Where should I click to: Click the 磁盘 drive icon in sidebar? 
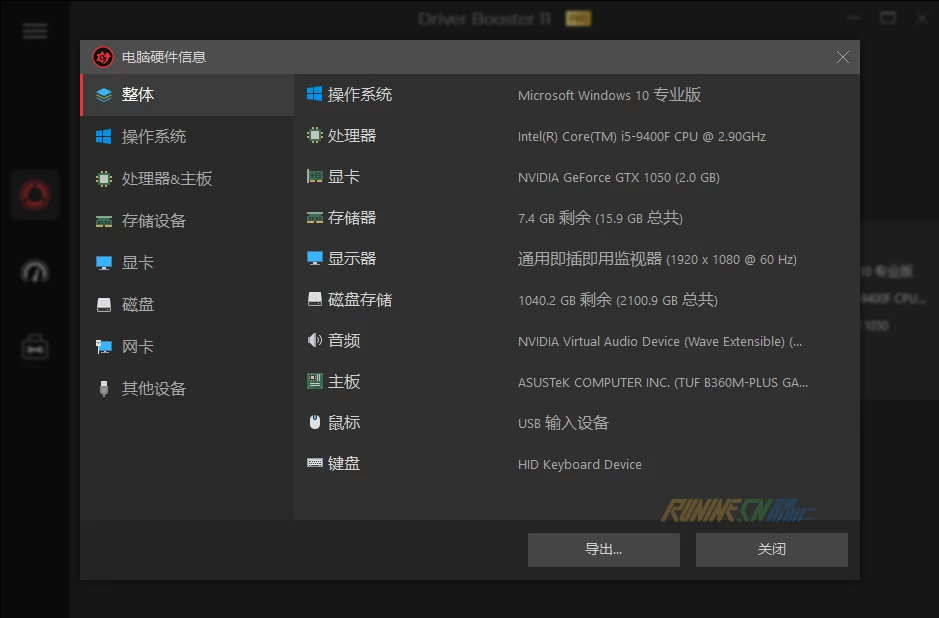tap(103, 305)
